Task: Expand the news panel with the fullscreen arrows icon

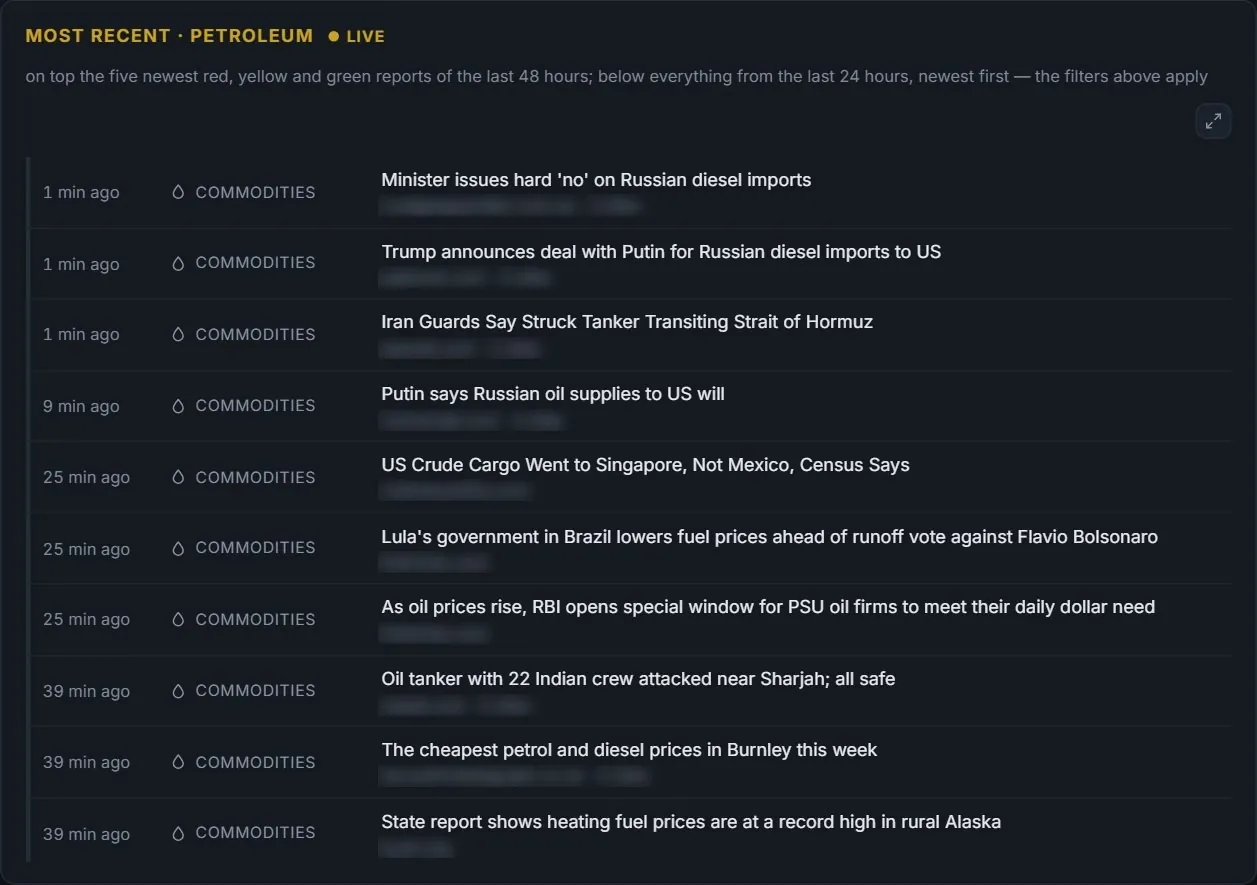Action: coord(1213,121)
